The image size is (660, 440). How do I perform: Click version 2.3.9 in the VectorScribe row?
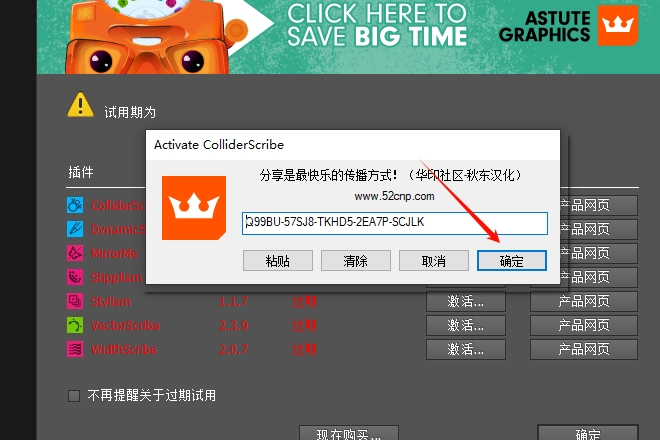pos(233,325)
